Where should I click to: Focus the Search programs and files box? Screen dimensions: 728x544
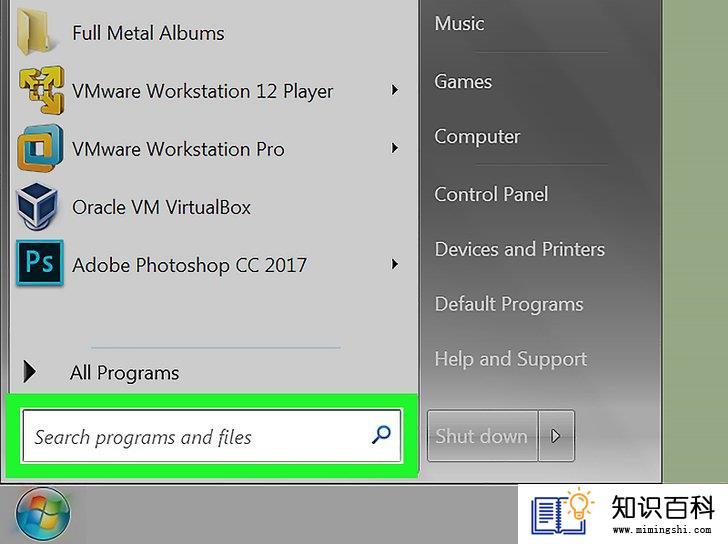click(212, 436)
